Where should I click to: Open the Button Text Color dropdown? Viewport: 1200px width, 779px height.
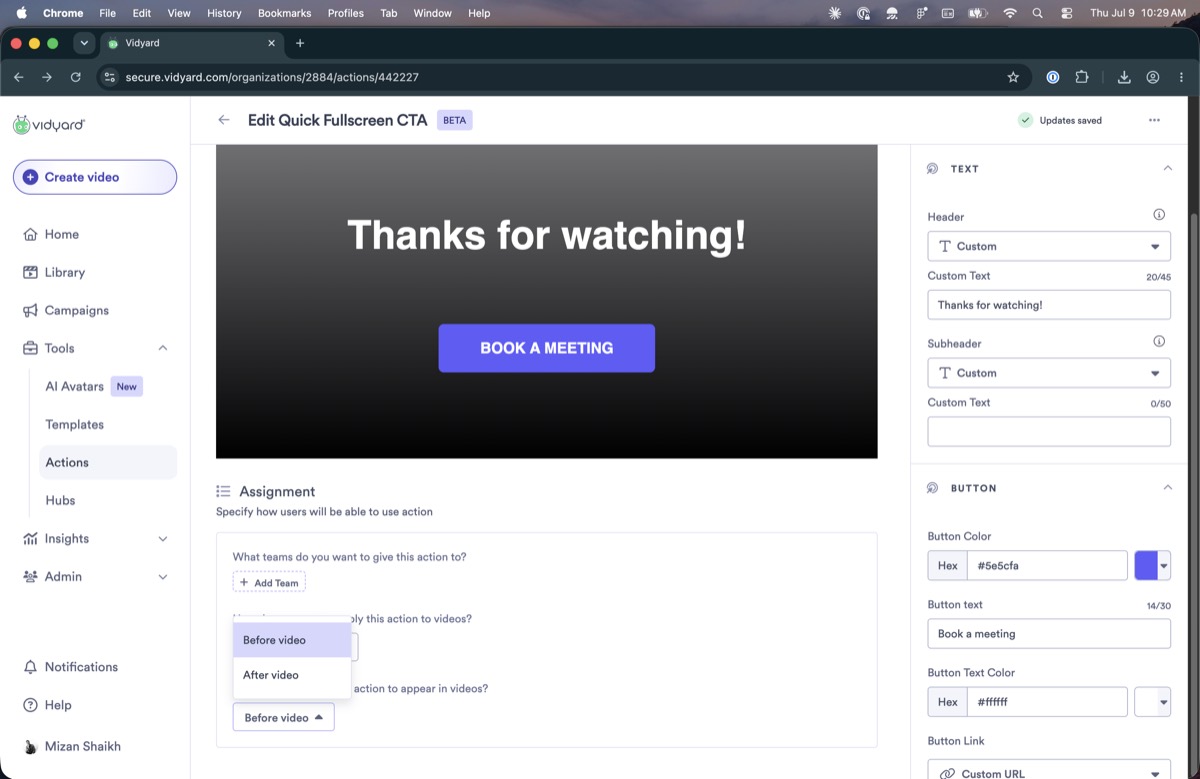(x=1164, y=702)
